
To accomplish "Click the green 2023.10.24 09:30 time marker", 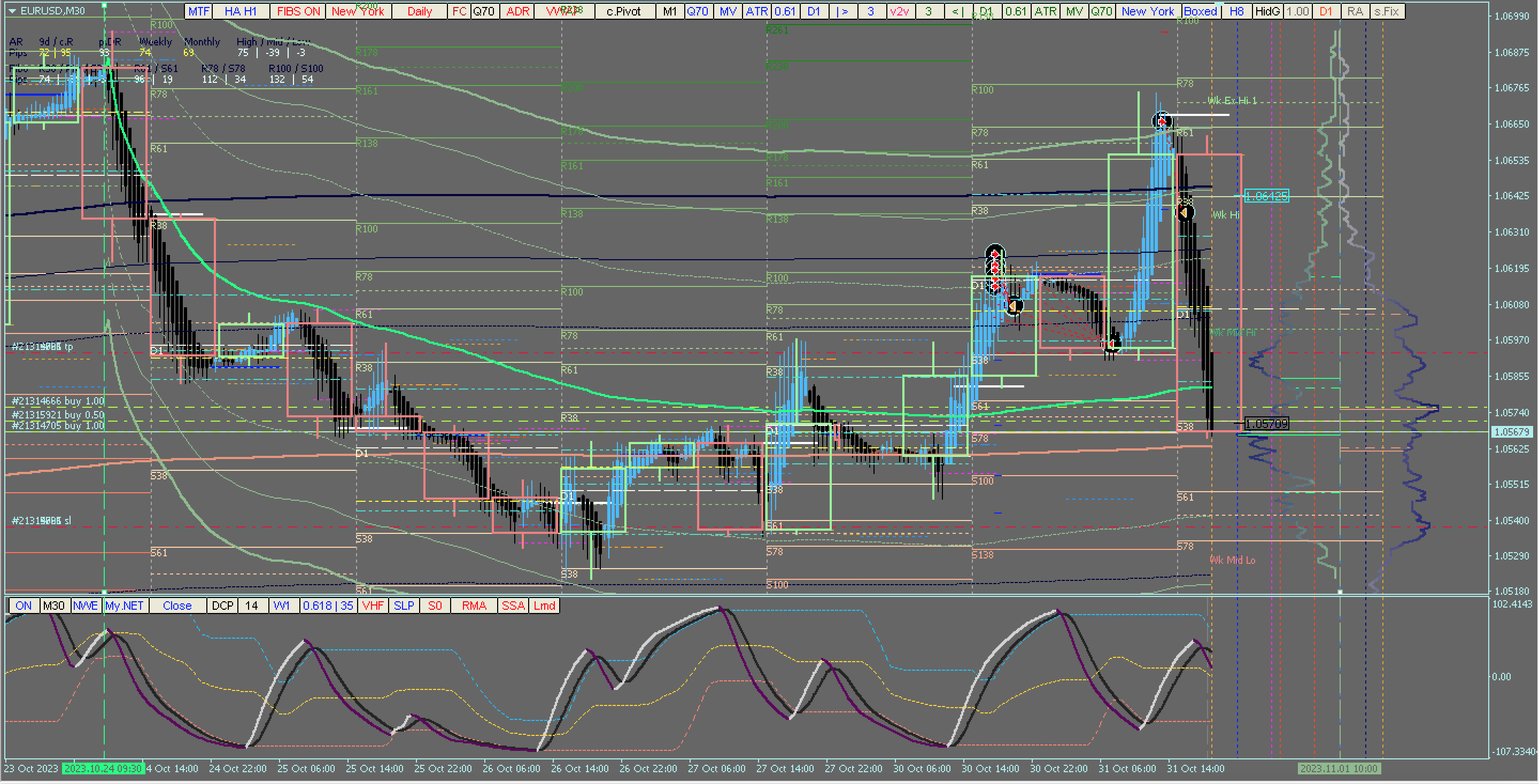I will [x=103, y=769].
